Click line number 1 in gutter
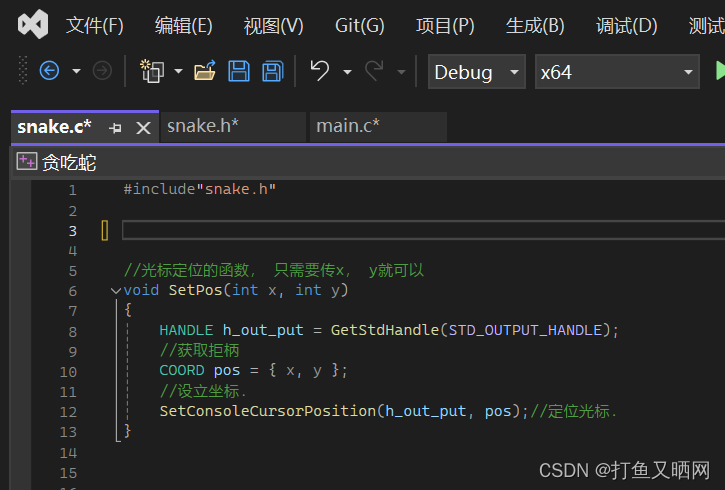Screen dimensions: 725x490 tap(73, 190)
